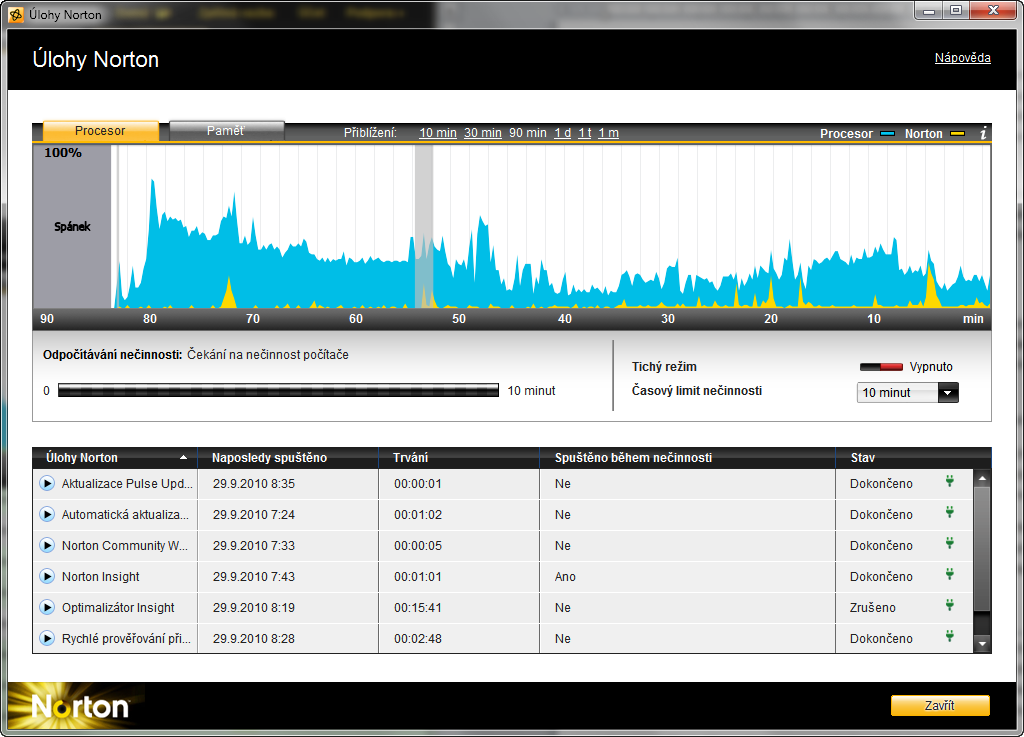Toggle the Tichý režim switch
The image size is (1024, 737).
(x=881, y=367)
